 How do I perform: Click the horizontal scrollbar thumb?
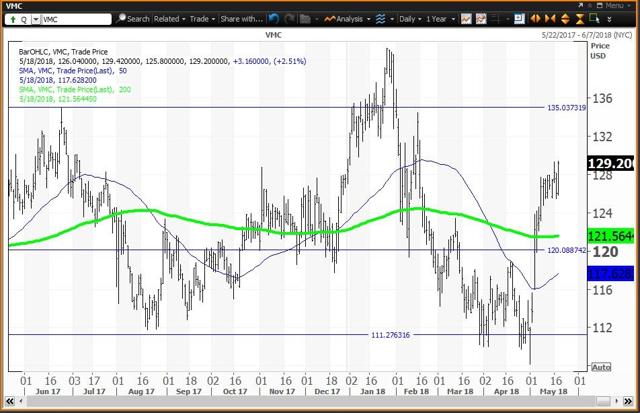602,402
